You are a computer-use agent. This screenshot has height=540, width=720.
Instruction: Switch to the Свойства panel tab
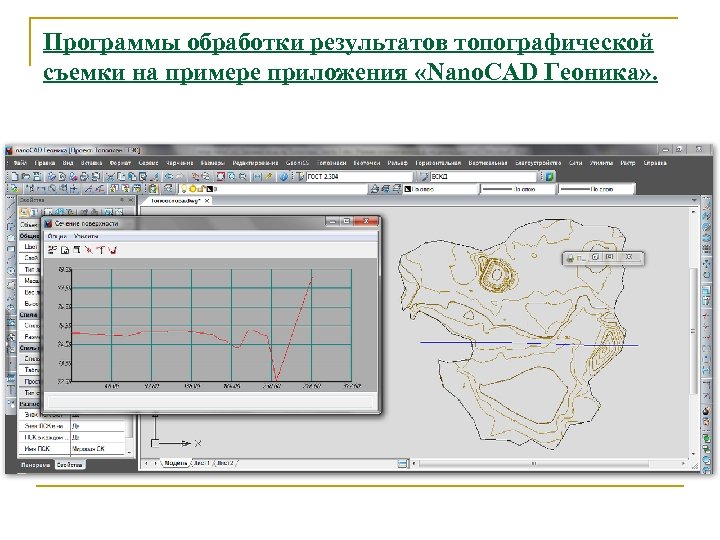(69, 465)
